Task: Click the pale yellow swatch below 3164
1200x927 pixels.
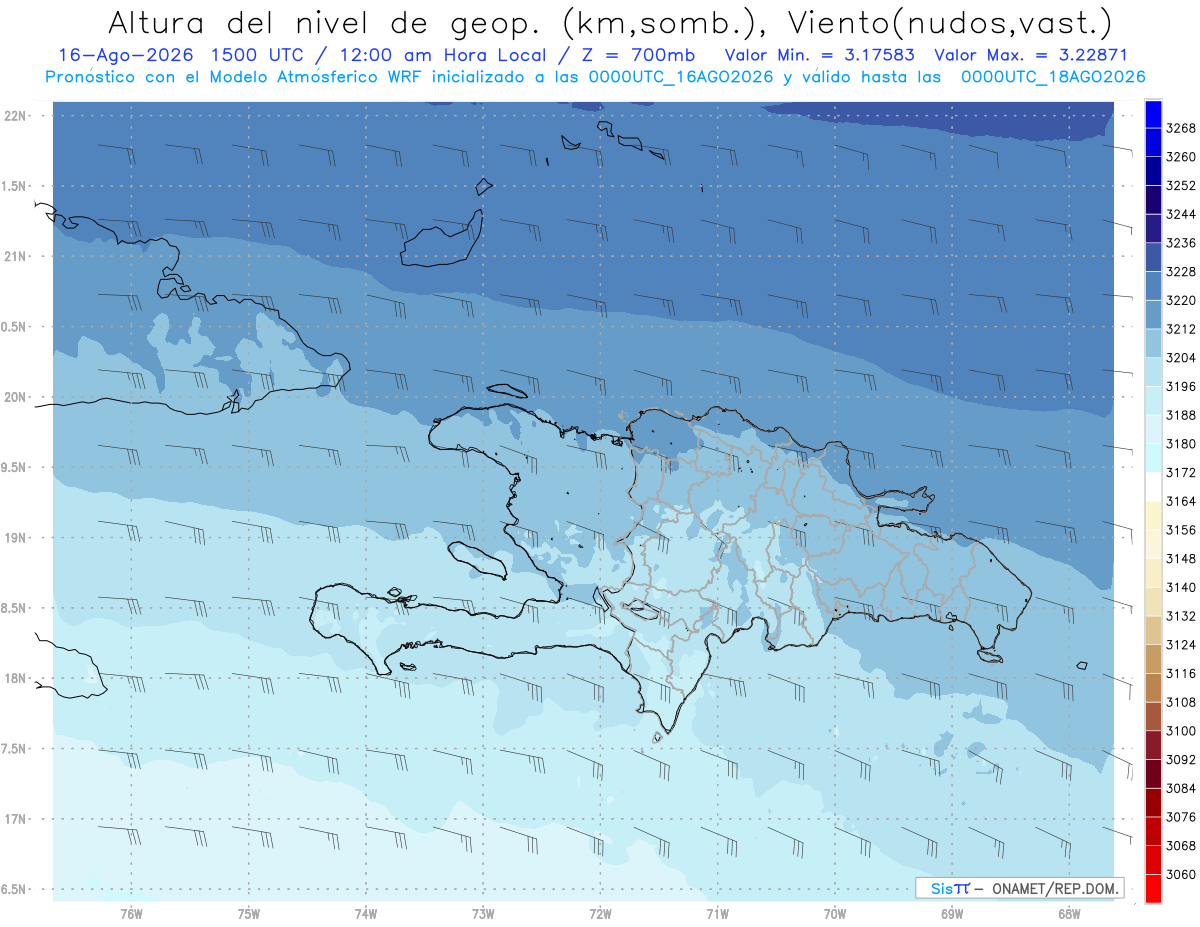Action: (1153, 515)
